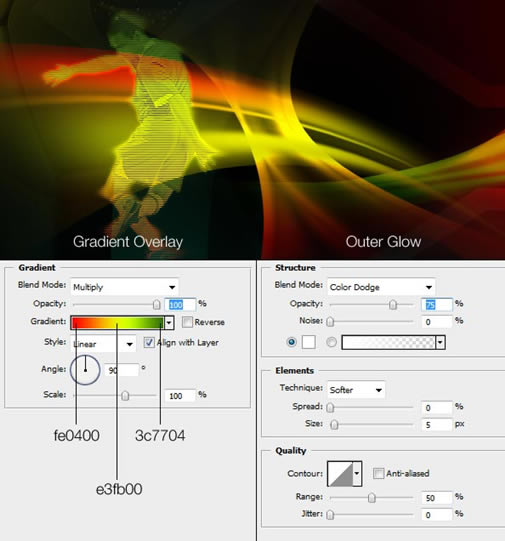This screenshot has width=505, height=541.
Task: Open the Outer Glow gradient preview
Action: tap(388, 342)
